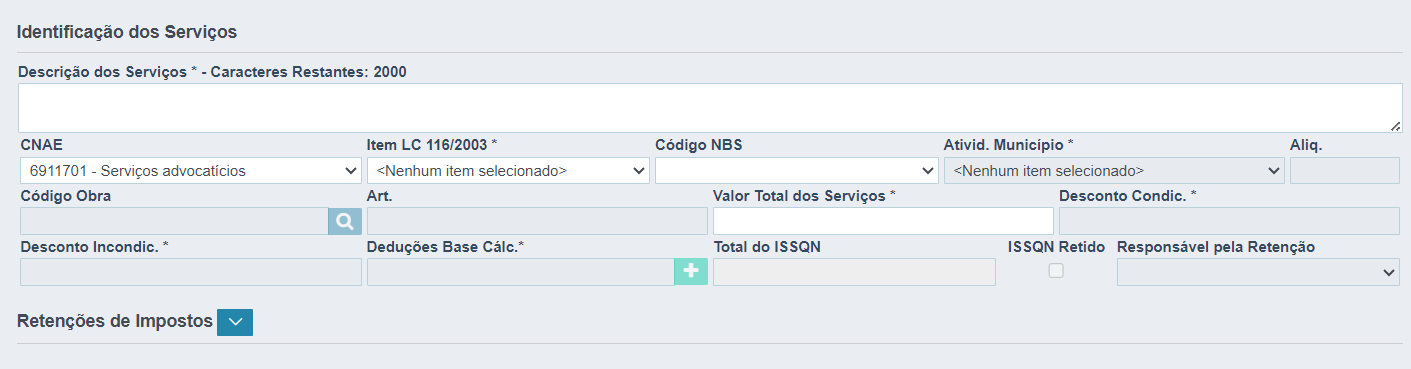Click the Valor Total dos Serviços field
The width and height of the screenshot is (1411, 369).
coord(883,221)
